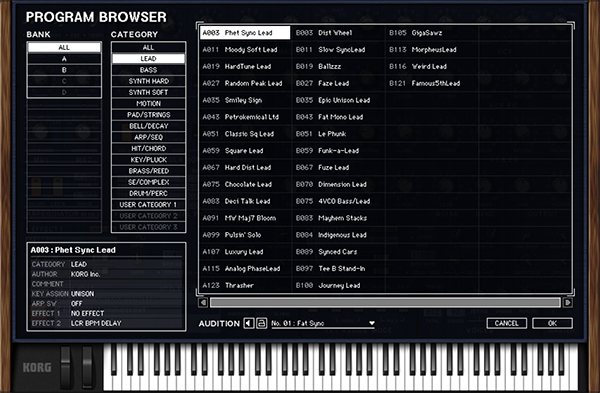Select program A027 Random Peak Lead
The width and height of the screenshot is (600, 393).
[x=245, y=83]
